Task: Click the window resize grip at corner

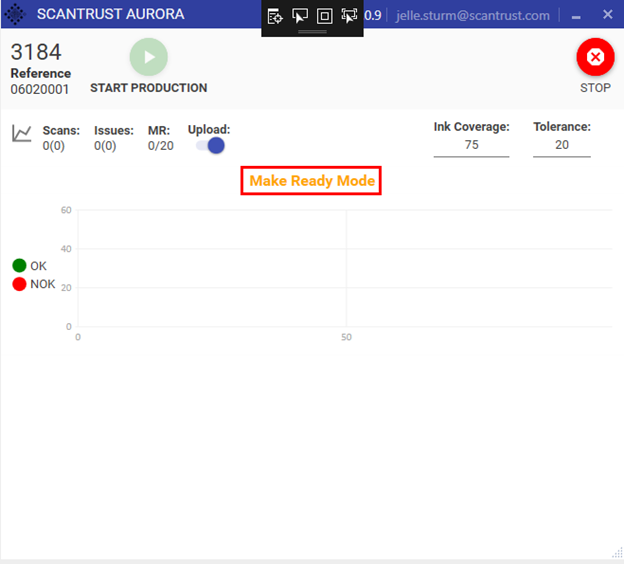Action: tap(617, 553)
